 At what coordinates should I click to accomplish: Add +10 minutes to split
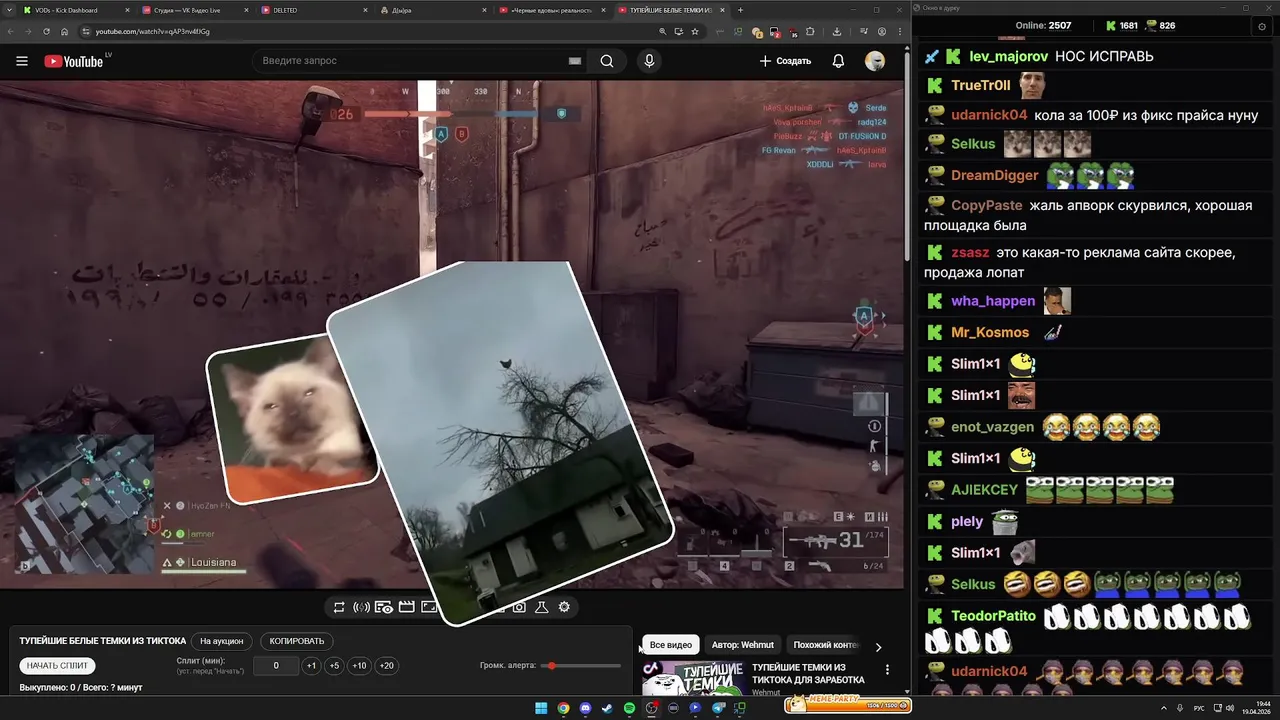pos(359,666)
